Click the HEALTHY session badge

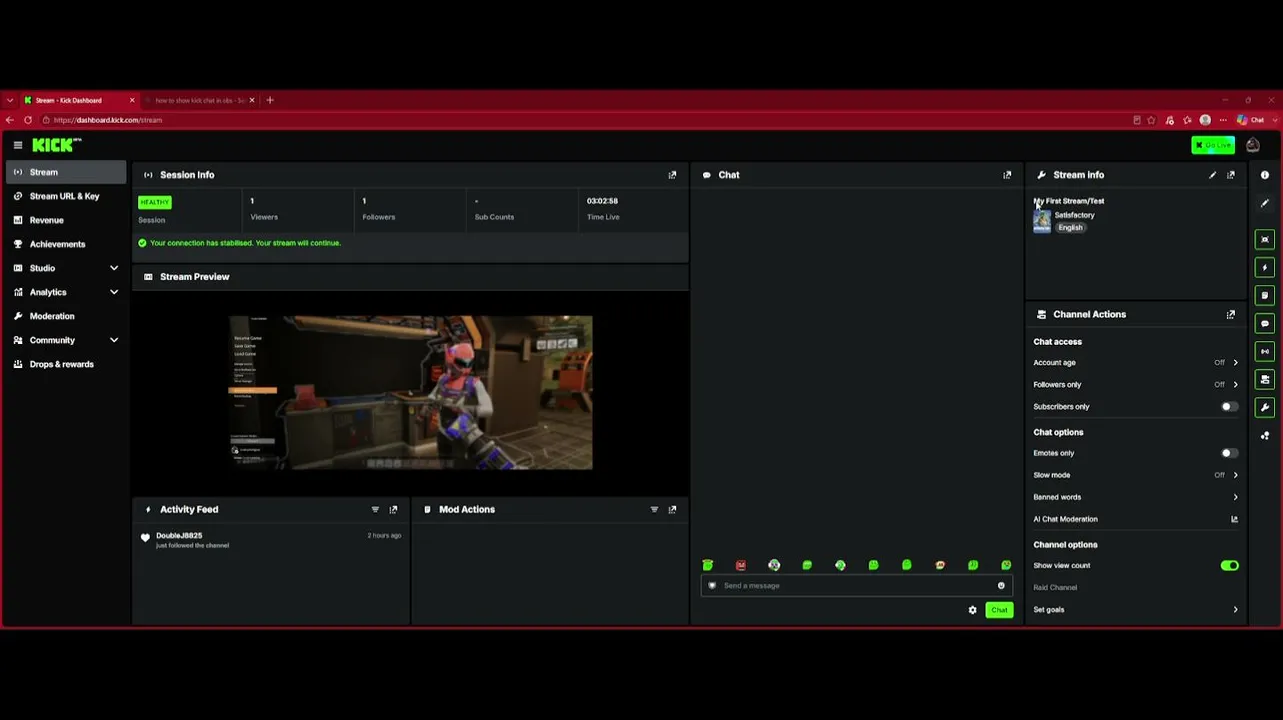pos(155,202)
